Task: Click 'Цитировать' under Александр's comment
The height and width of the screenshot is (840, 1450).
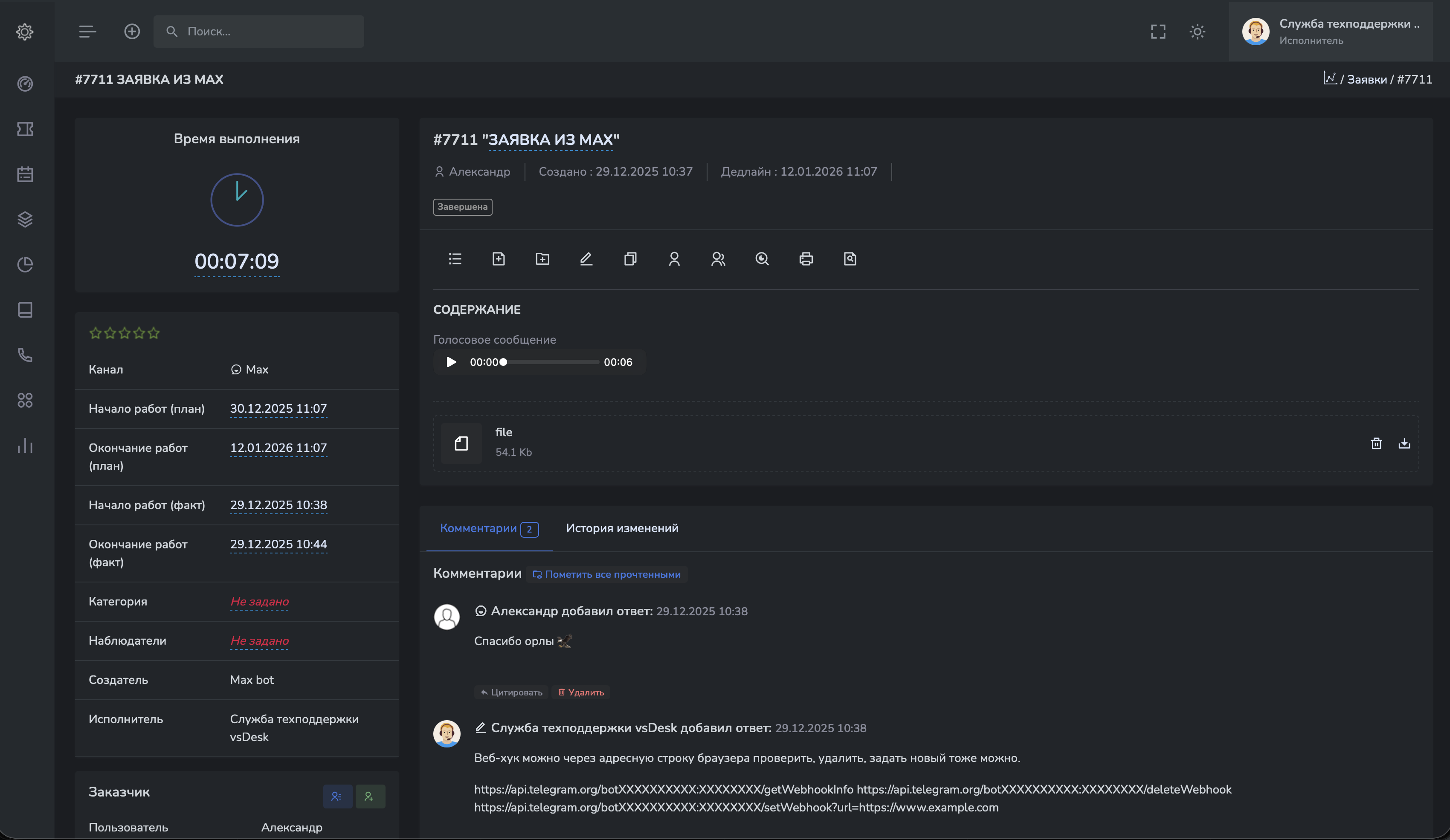Action: [511, 692]
